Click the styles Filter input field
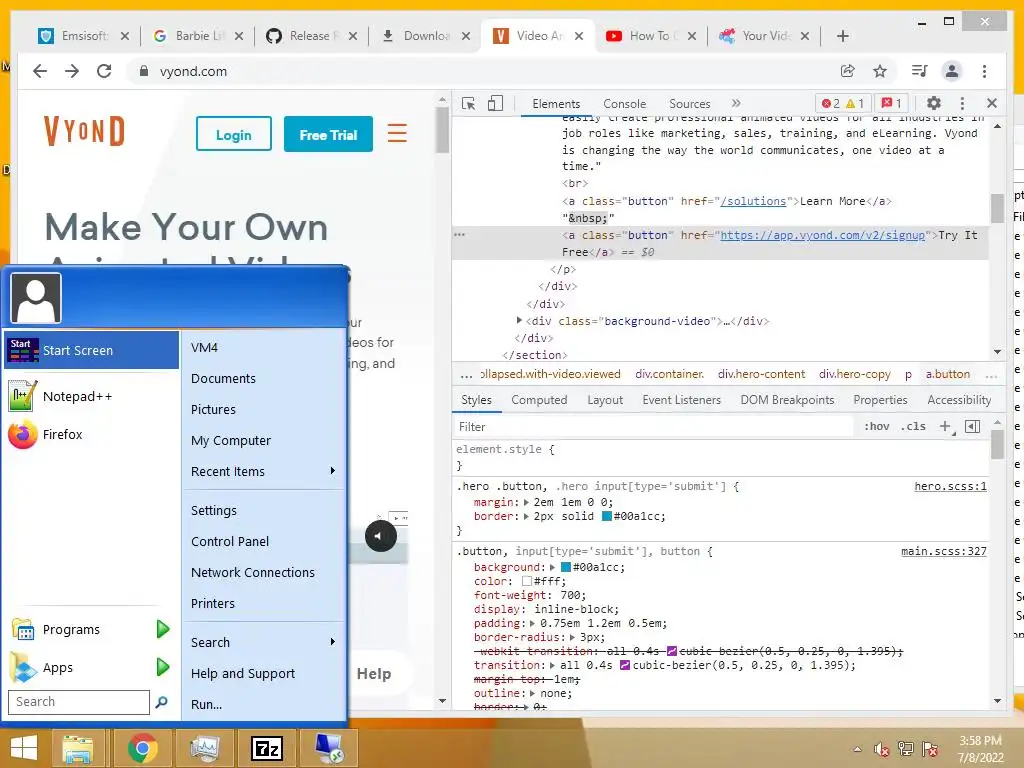 coord(653,426)
